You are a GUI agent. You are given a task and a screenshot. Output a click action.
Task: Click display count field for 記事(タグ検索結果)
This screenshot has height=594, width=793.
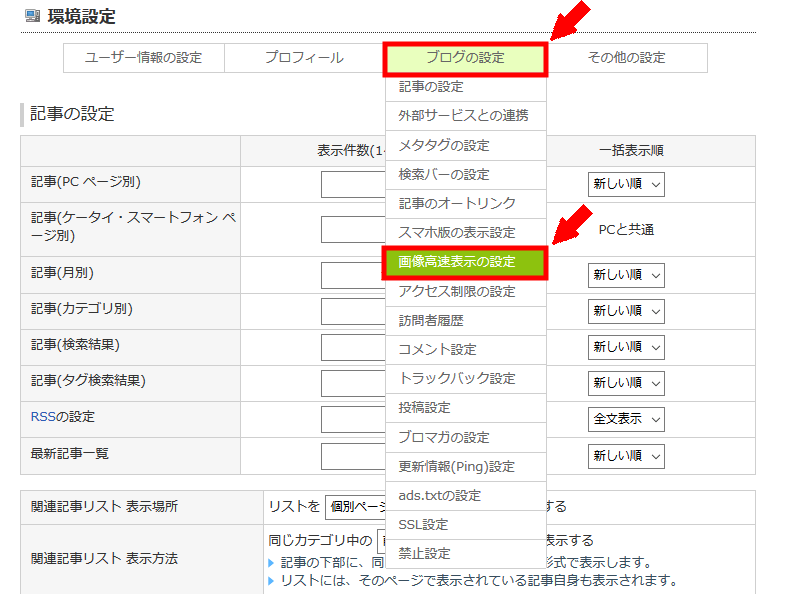tap(354, 383)
